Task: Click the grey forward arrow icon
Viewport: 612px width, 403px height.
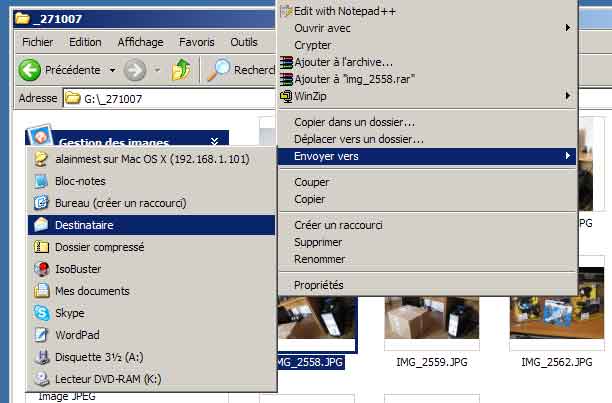Action: (135, 70)
